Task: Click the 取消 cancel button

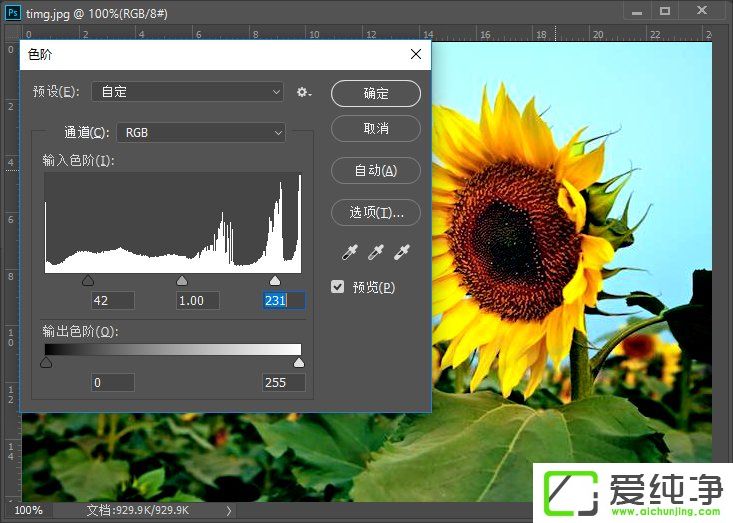Action: click(x=376, y=129)
